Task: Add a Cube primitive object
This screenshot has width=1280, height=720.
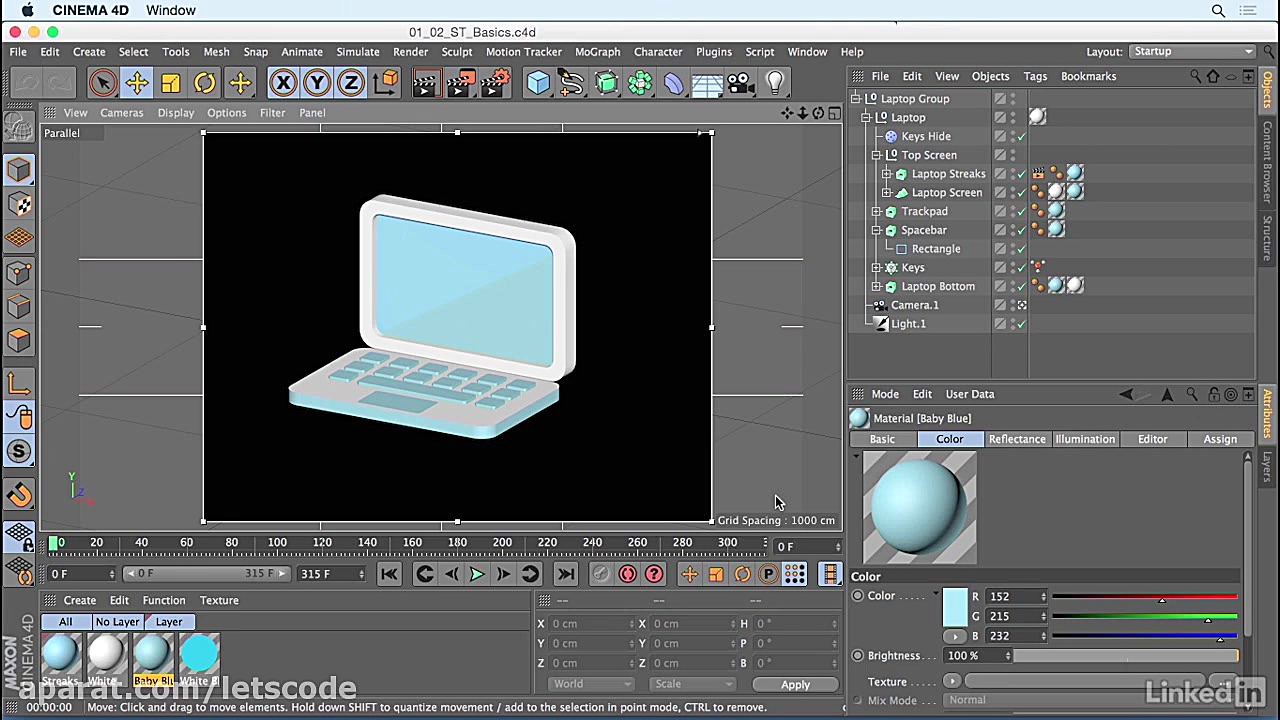Action: 538,83
